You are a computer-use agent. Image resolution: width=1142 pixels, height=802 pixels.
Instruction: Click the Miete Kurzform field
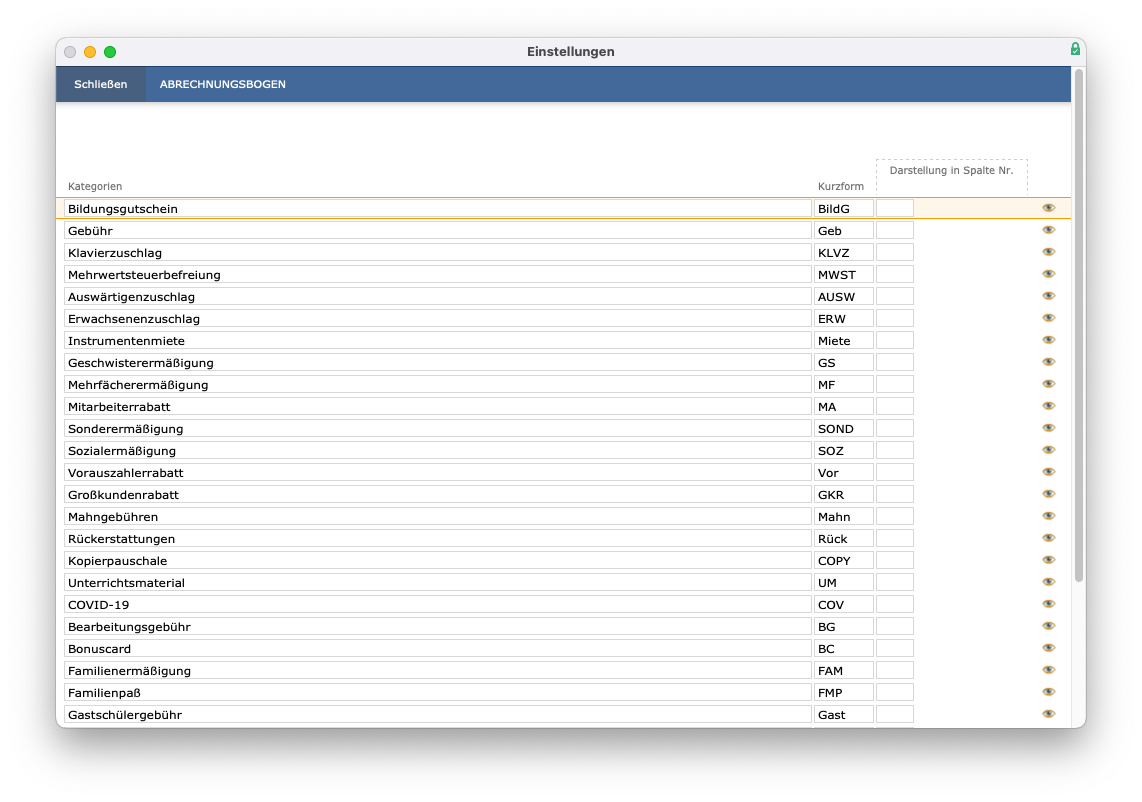[x=843, y=341]
